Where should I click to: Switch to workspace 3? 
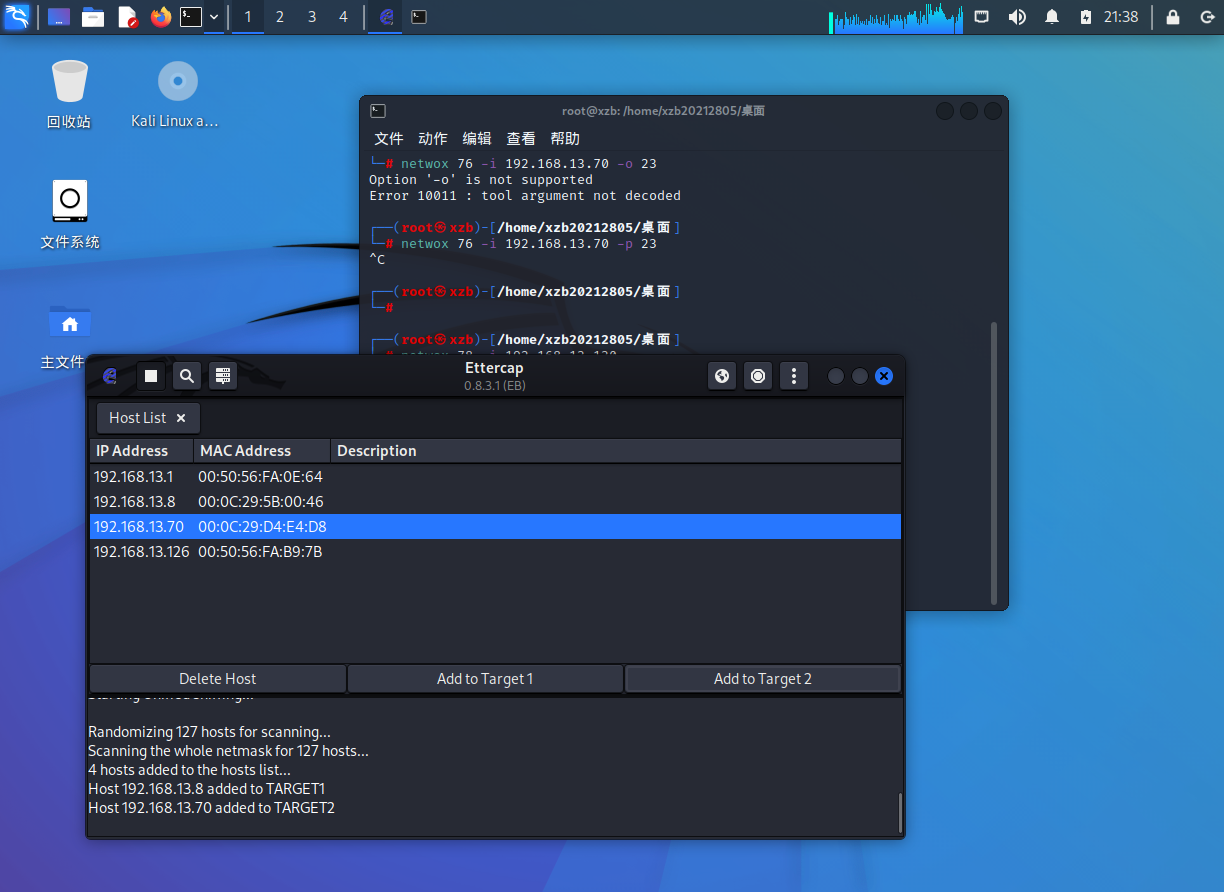coord(312,17)
